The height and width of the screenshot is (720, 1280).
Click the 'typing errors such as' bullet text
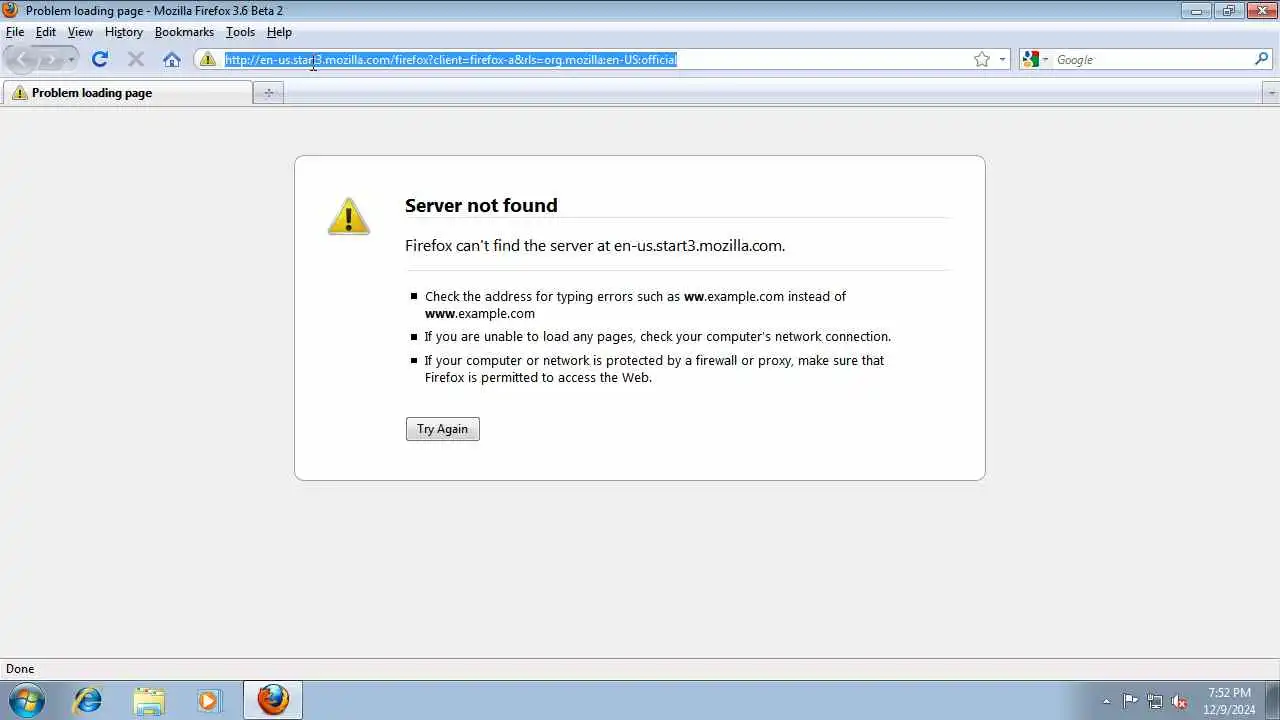(x=635, y=305)
